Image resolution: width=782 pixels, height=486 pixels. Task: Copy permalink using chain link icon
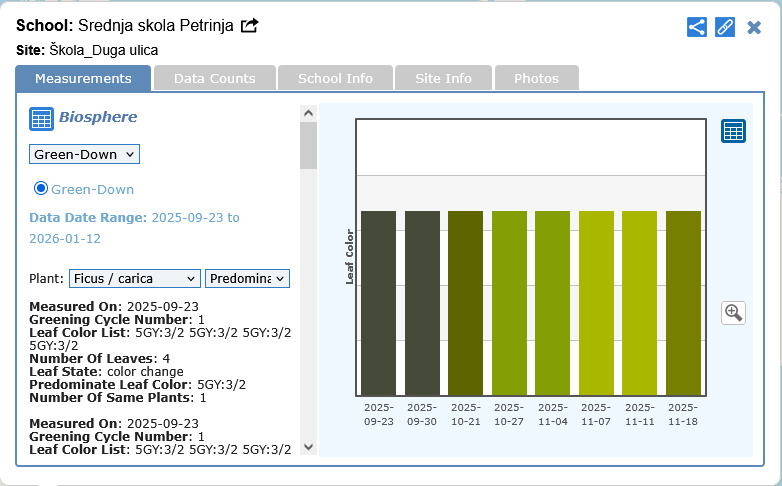(x=726, y=27)
